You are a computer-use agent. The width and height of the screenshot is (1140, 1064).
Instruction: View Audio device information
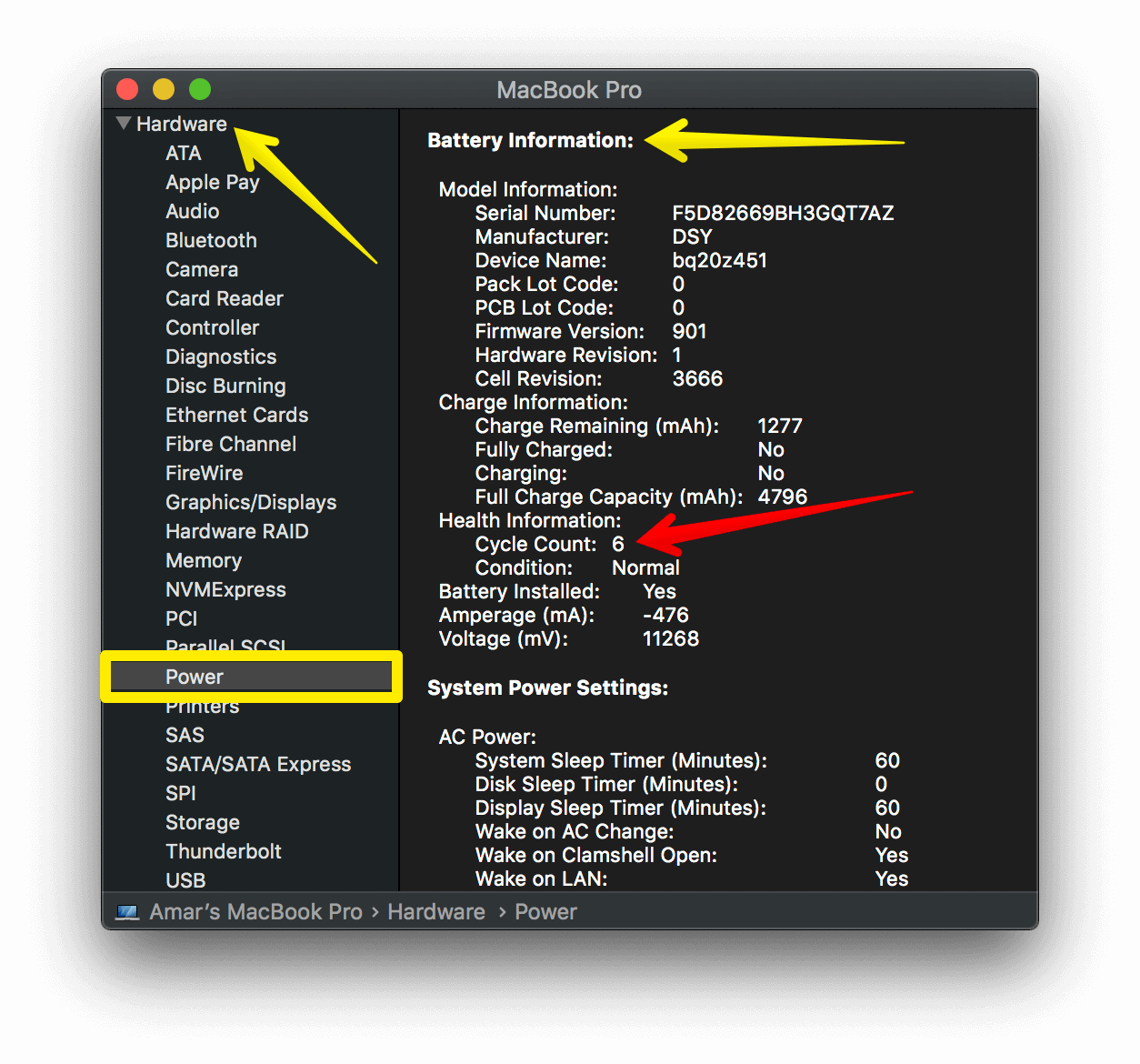[192, 211]
